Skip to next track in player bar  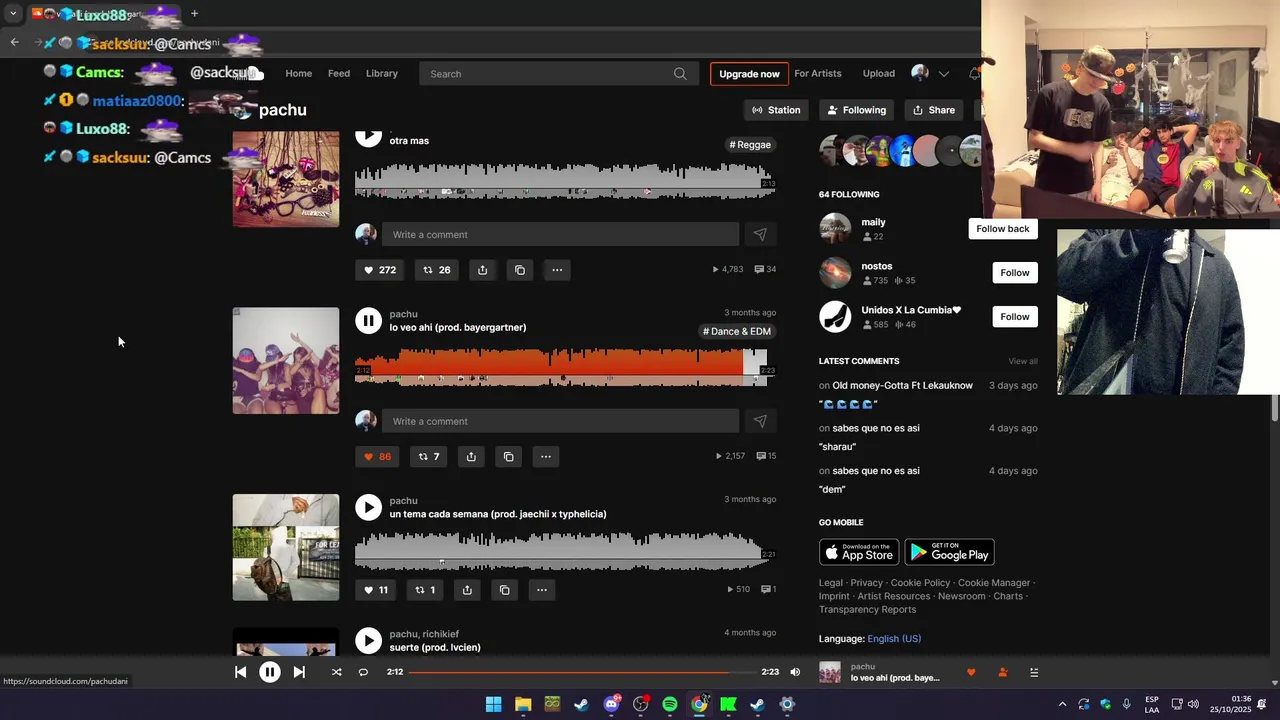click(299, 672)
